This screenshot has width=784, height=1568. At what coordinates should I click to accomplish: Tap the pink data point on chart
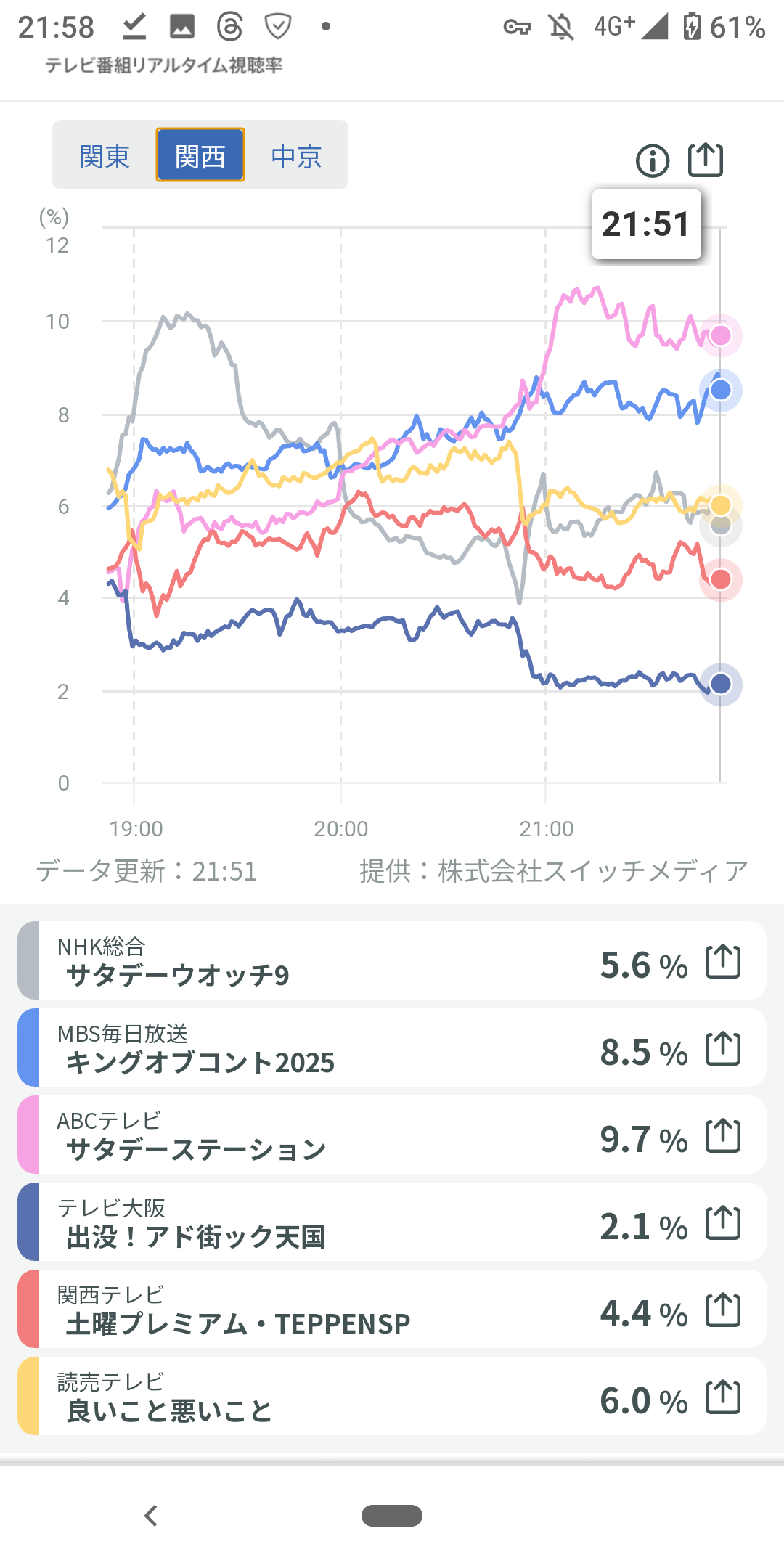pyautogui.click(x=721, y=335)
